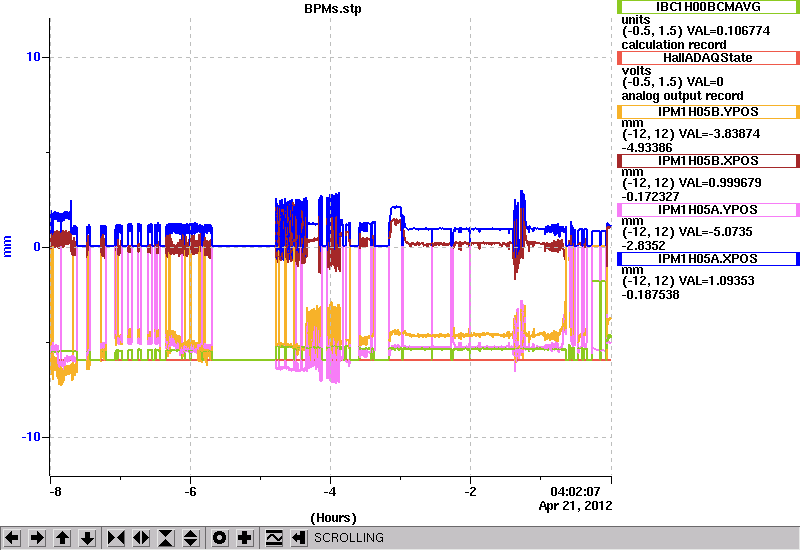Click the VAL=0.999679 readout
Image resolution: width=800 pixels, height=550 pixels.
pos(724,183)
